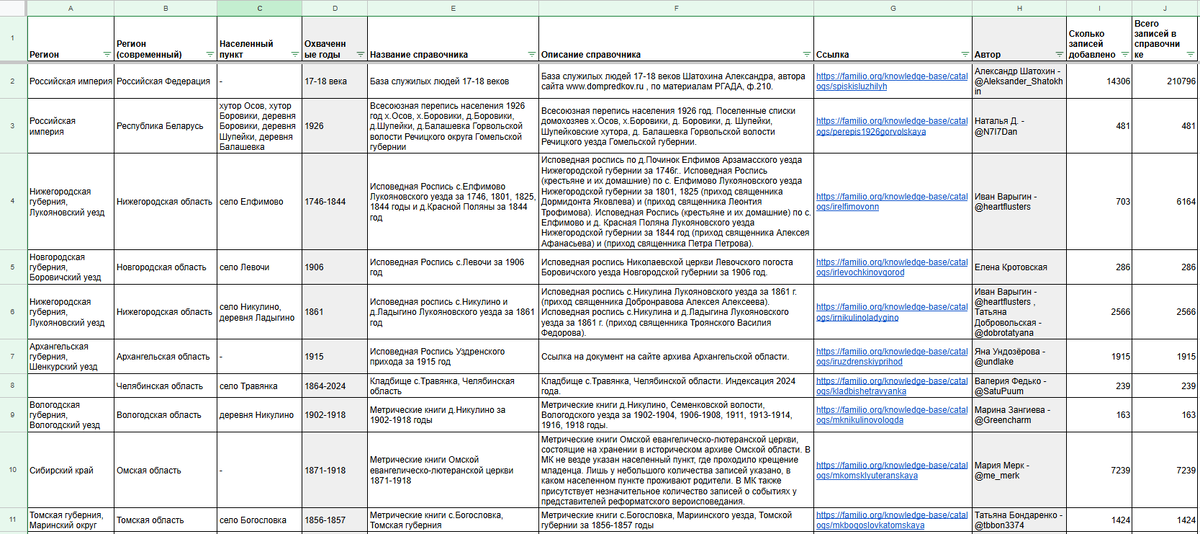
Task: Select column D by its header letter
Action: point(334,7)
